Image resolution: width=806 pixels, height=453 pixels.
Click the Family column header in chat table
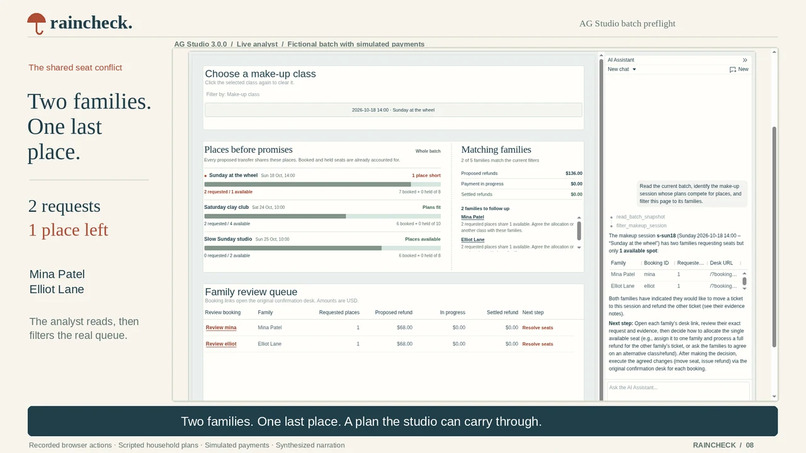click(x=618, y=263)
